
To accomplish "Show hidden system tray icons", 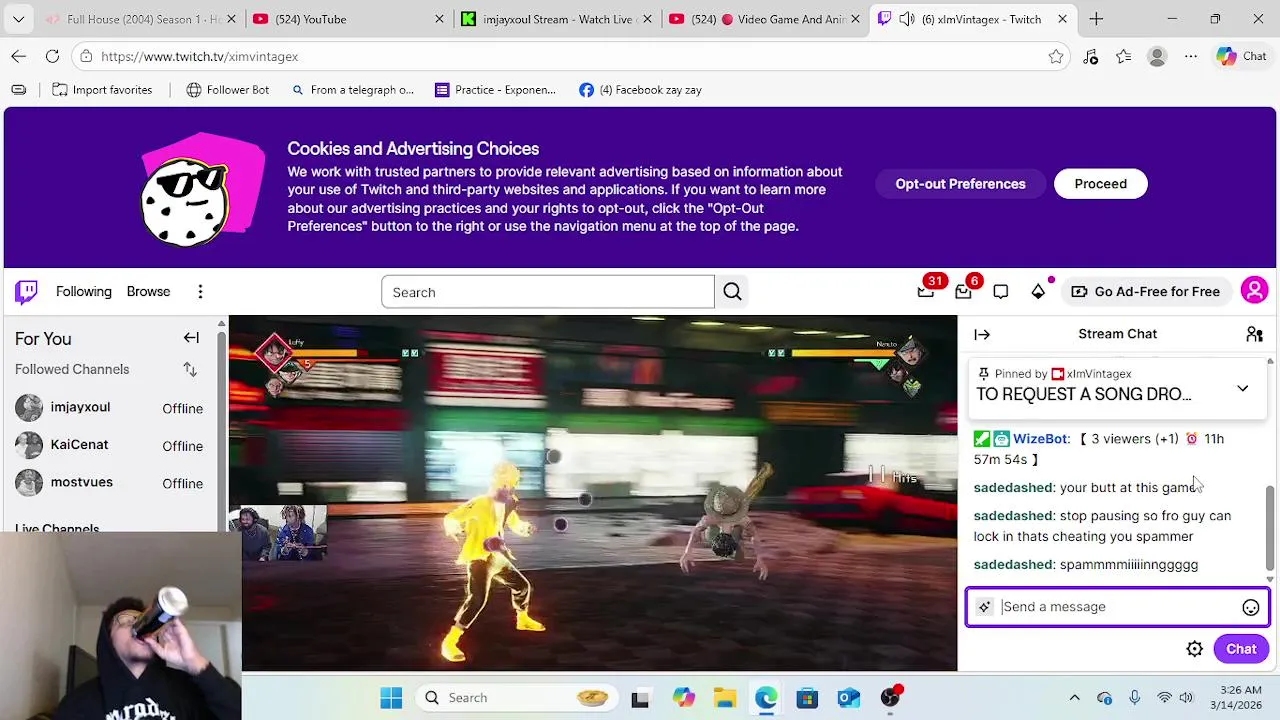I will click(1074, 698).
